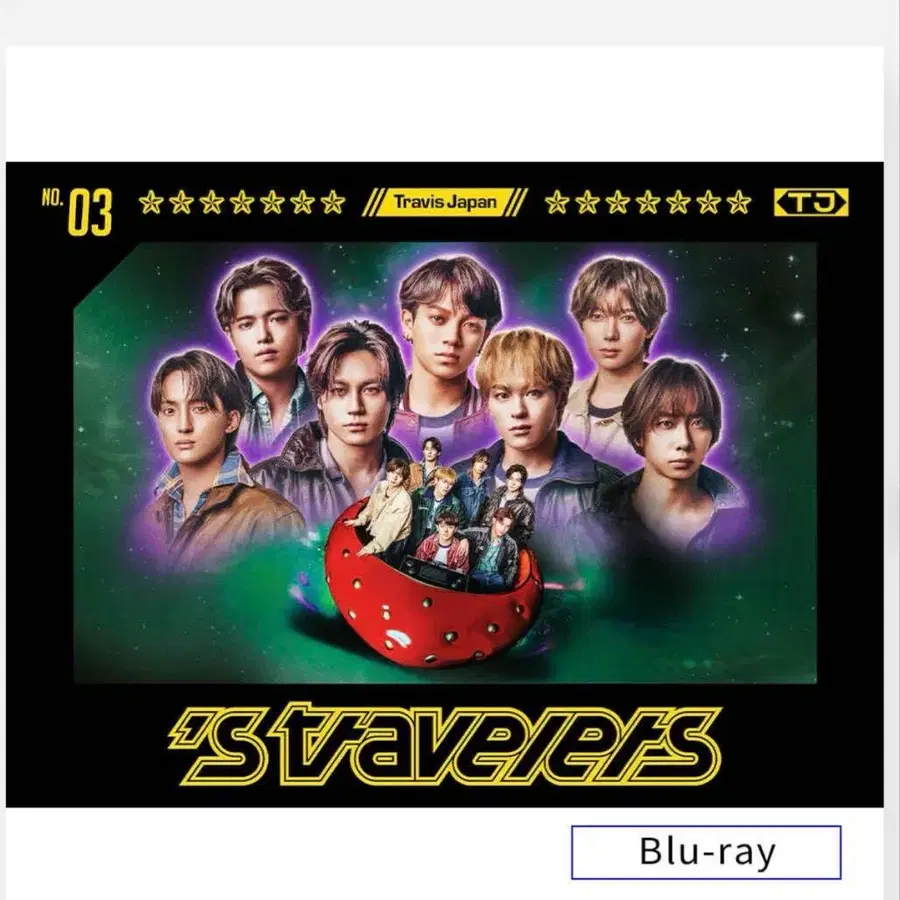Click the bright star in the green sky

pos(798,317)
